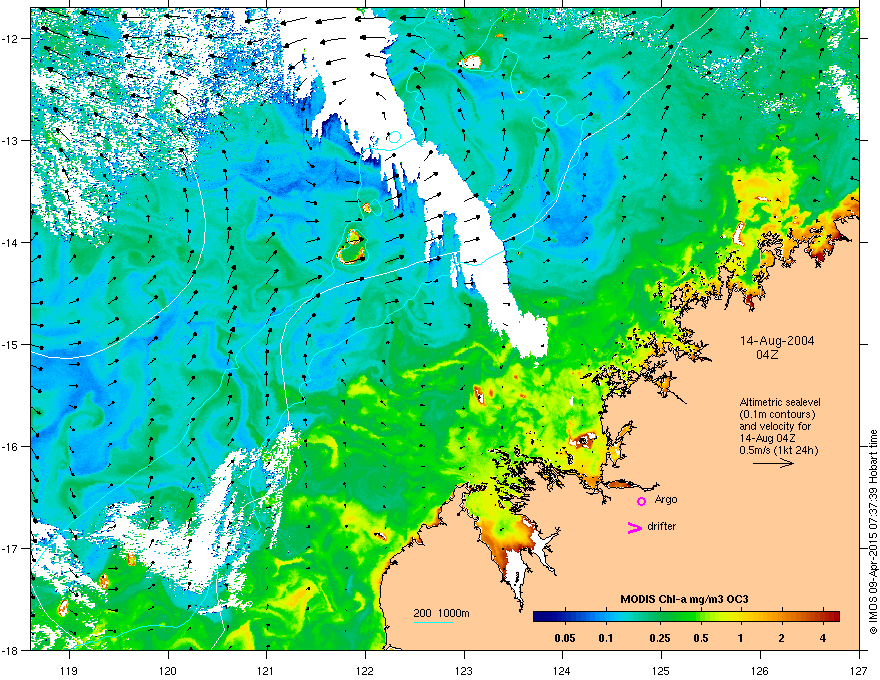
Task: Click latitude axis label "-12"
Action: [x=10, y=39]
